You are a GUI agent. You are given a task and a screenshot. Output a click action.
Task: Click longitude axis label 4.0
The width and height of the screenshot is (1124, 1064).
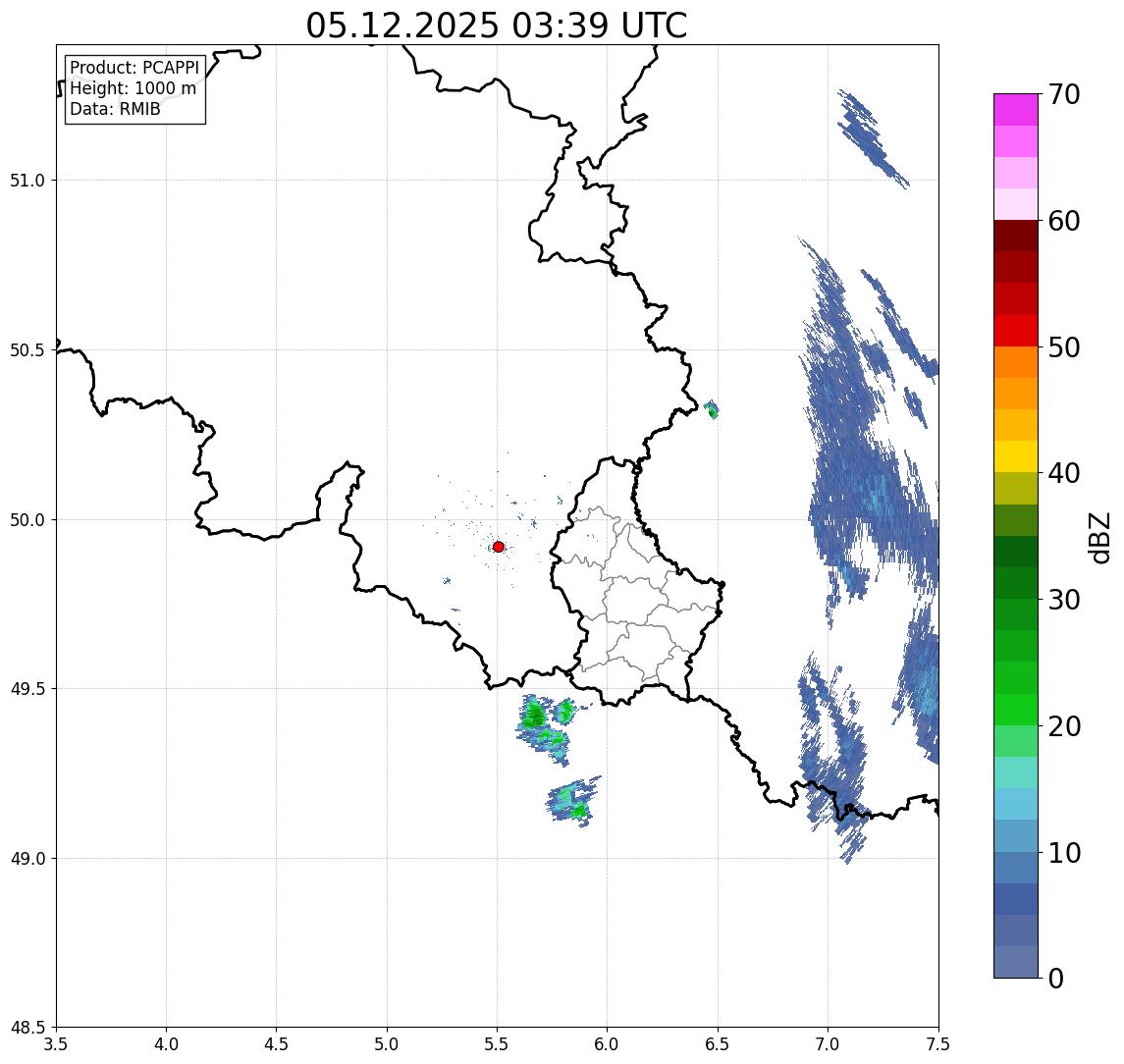tap(166, 1044)
